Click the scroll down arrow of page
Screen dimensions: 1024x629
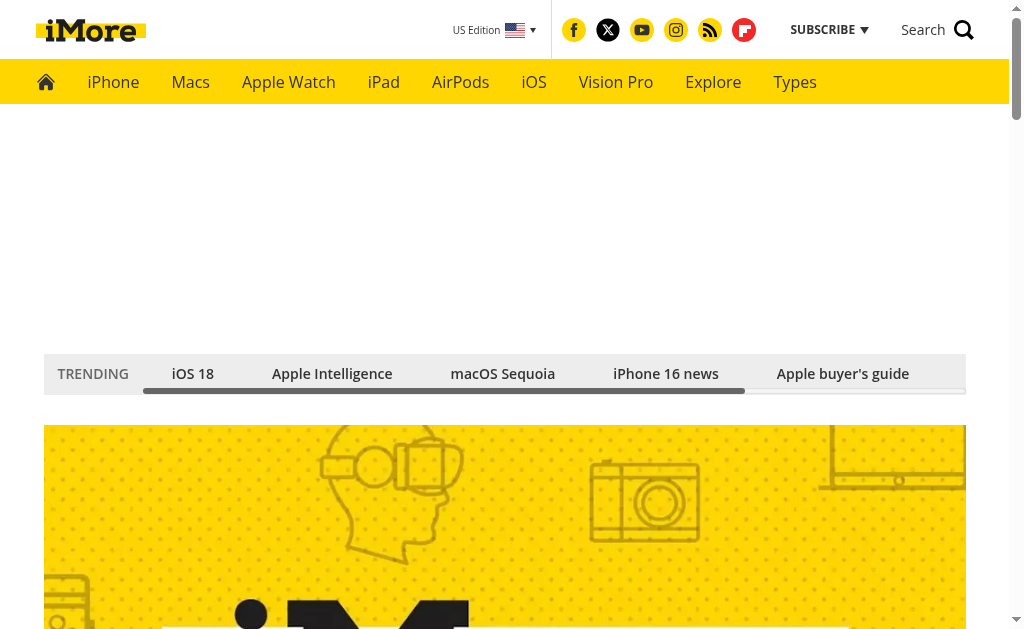(x=1016, y=619)
